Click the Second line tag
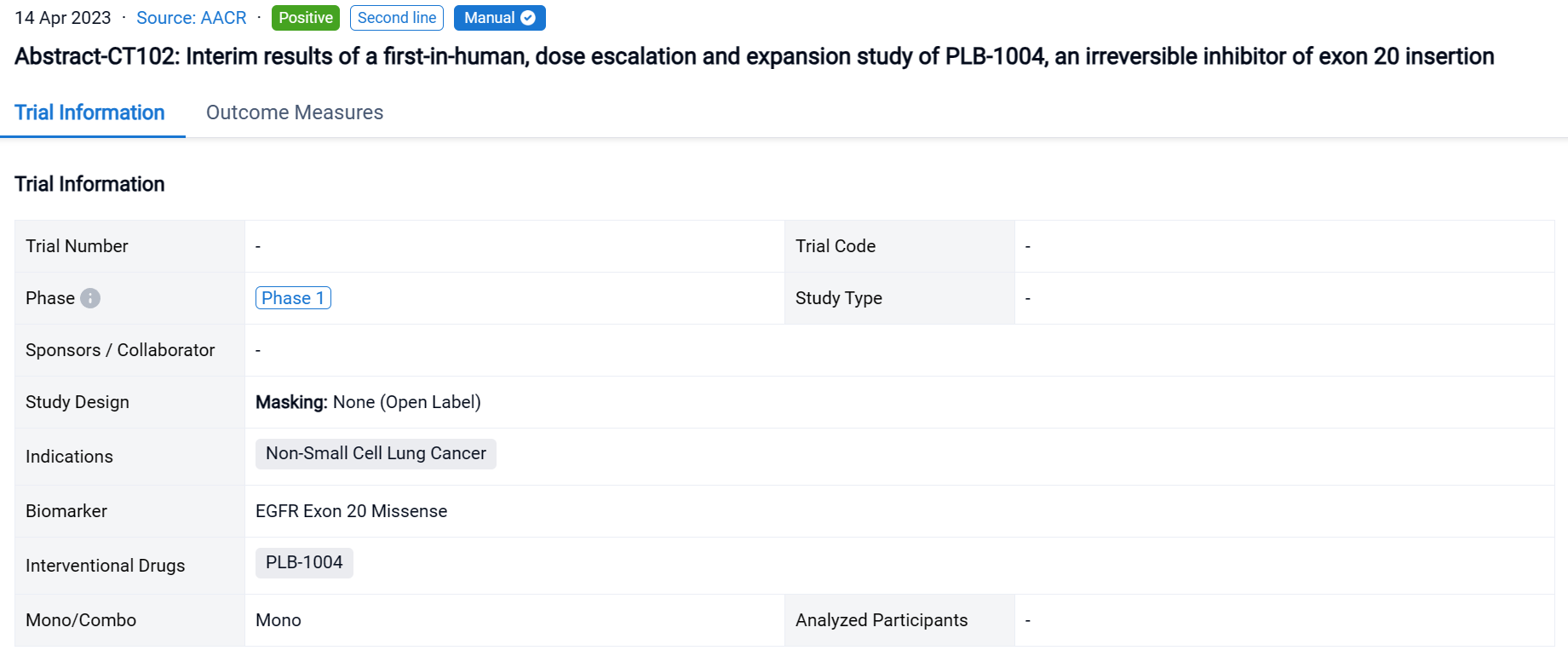This screenshot has width=1568, height=656. 396,18
